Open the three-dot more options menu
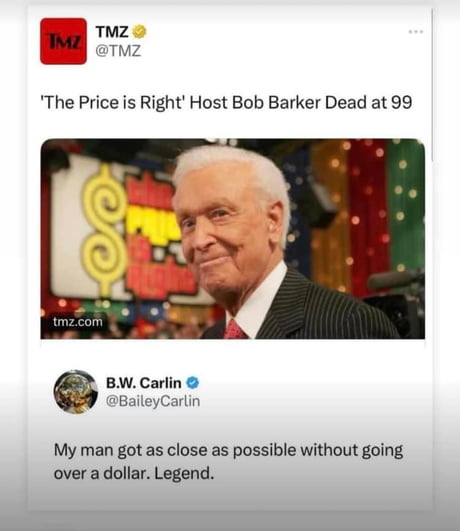The width and height of the screenshot is (460, 531). click(416, 32)
